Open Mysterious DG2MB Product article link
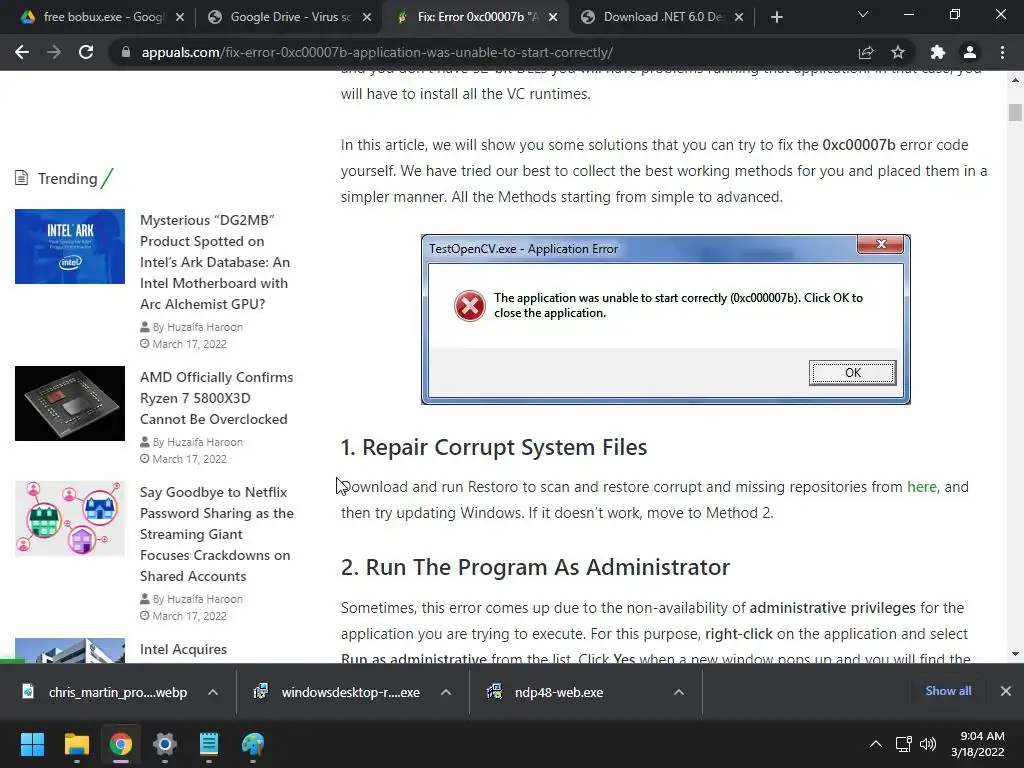The width and height of the screenshot is (1024, 768). (216, 262)
